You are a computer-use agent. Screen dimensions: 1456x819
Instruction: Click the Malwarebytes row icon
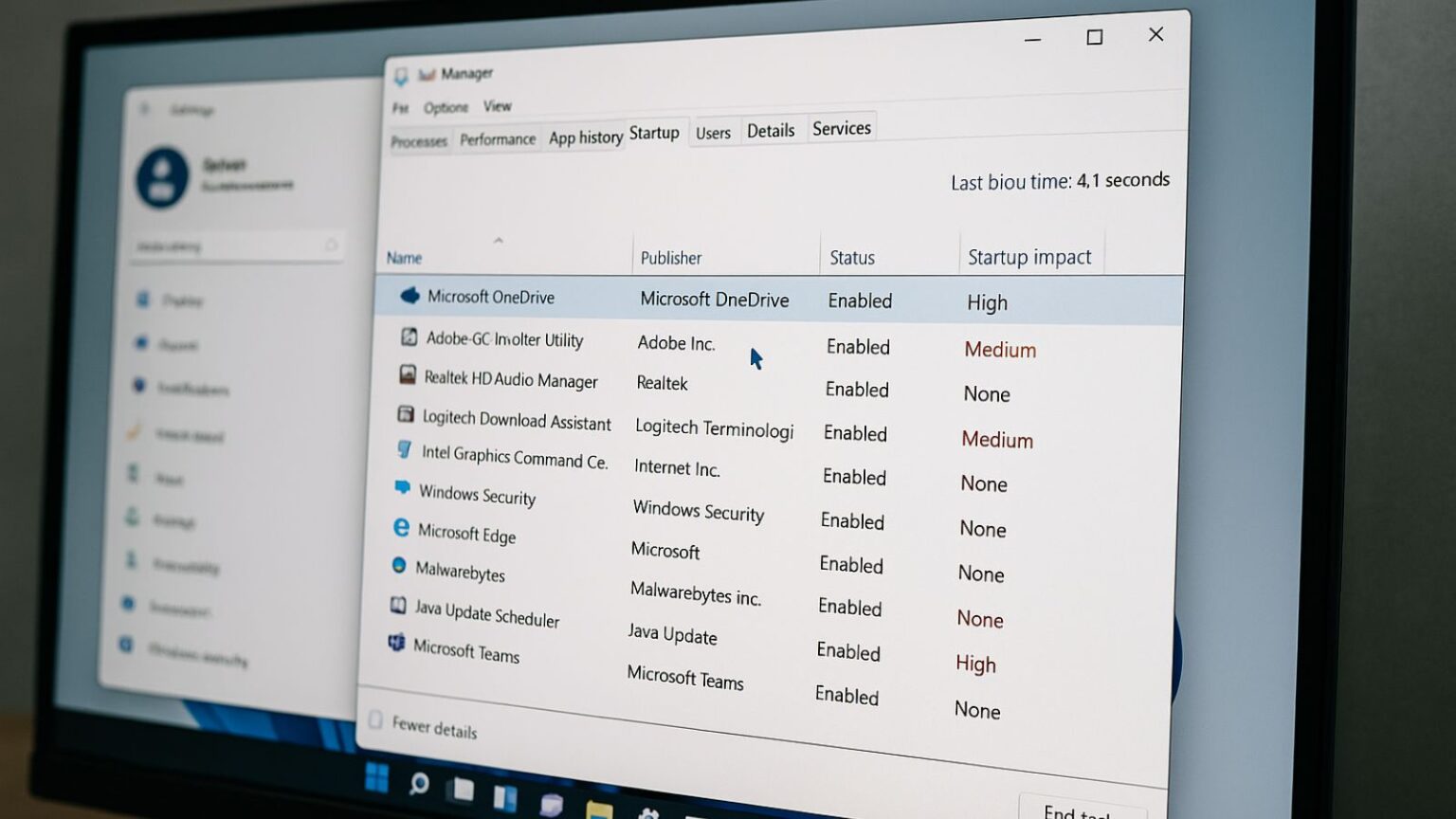(x=399, y=565)
